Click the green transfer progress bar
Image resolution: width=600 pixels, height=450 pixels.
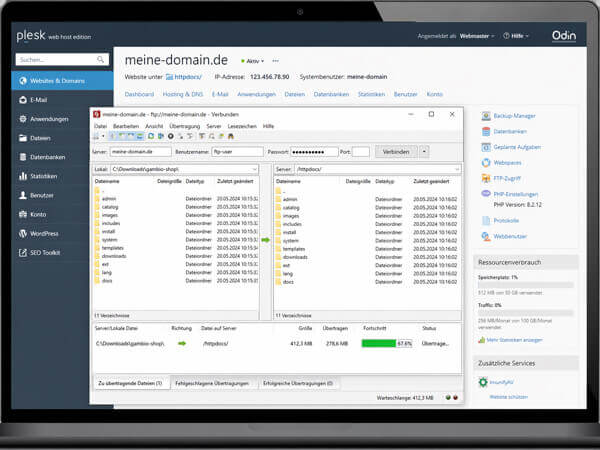tap(386, 343)
